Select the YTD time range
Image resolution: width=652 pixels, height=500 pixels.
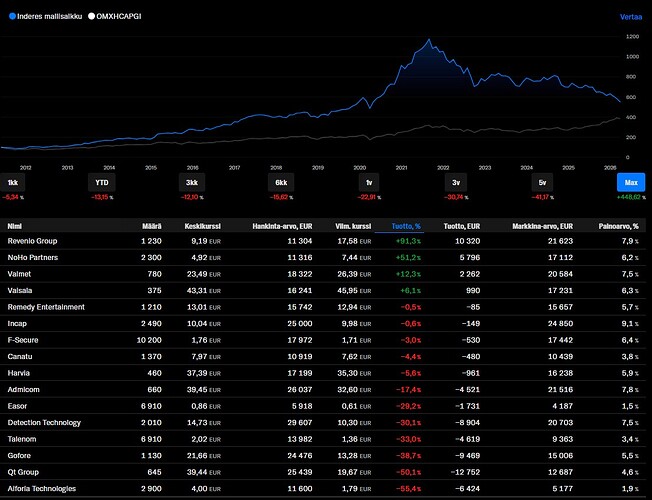click(x=102, y=183)
